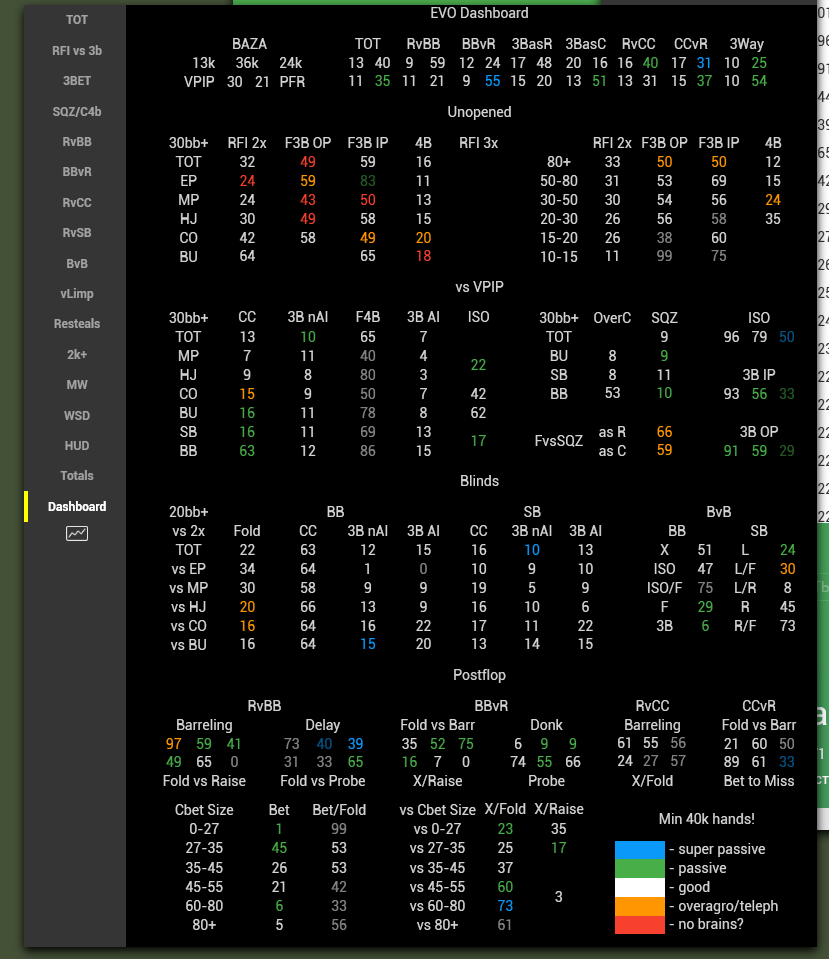Viewport: 829px width, 959px height.
Task: Open the RvCC sidebar tab
Action: pyautogui.click(x=76, y=202)
